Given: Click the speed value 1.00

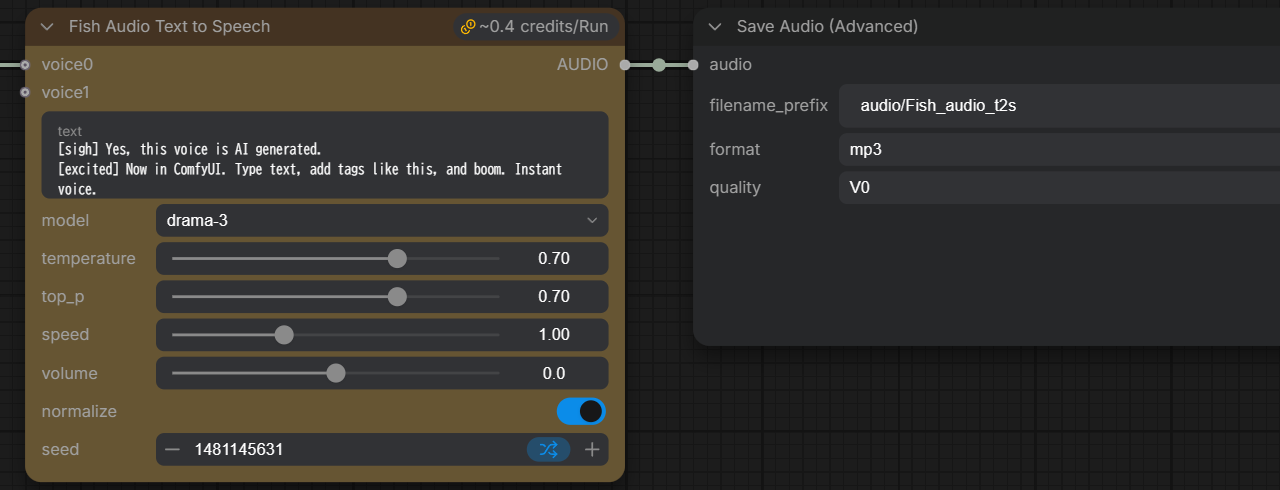Looking at the screenshot, I should 554,335.
